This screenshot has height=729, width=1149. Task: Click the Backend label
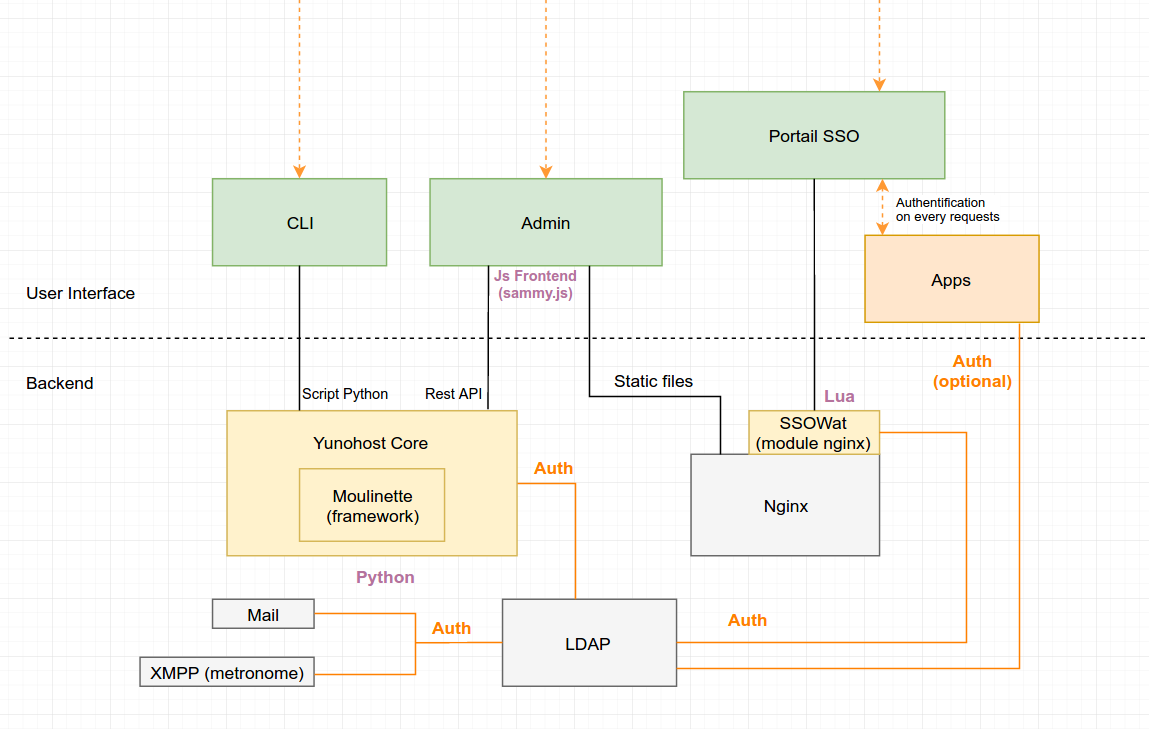point(59,383)
